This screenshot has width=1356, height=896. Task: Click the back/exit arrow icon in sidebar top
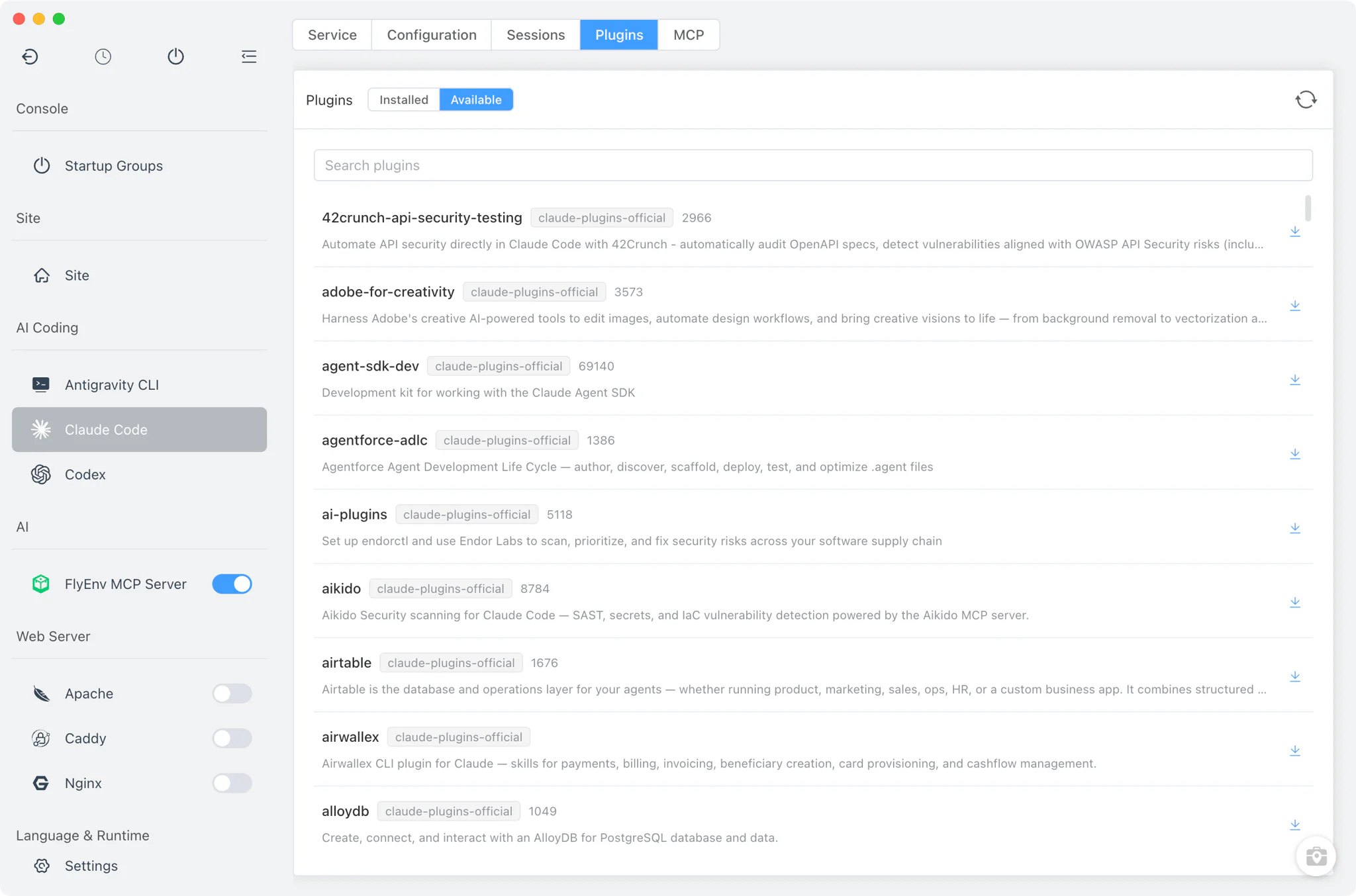point(30,56)
